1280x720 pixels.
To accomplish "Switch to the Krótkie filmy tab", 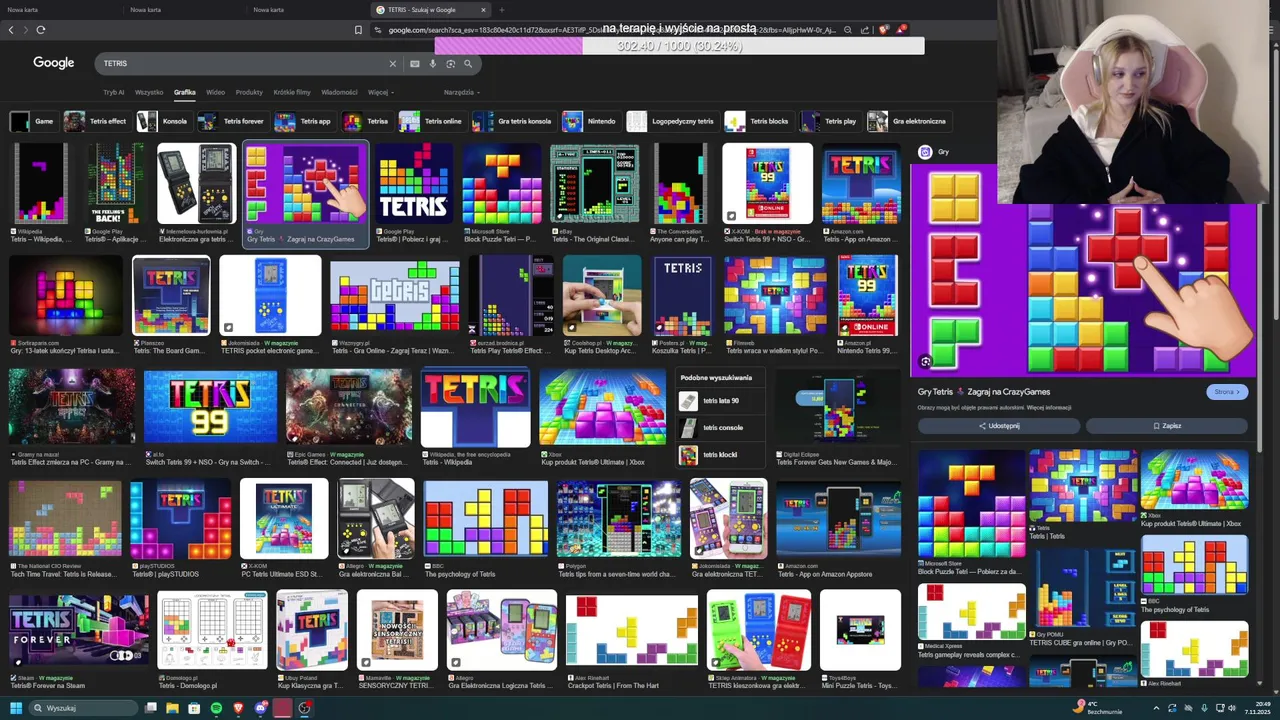I will [x=292, y=92].
